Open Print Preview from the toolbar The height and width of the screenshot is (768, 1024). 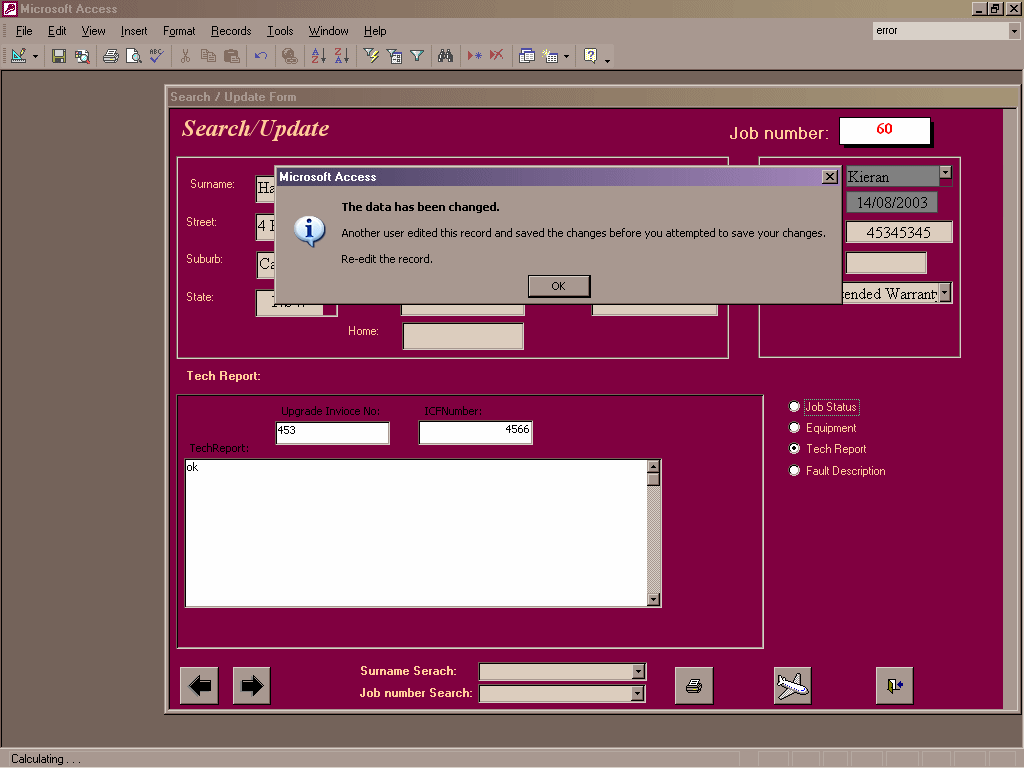[134, 56]
